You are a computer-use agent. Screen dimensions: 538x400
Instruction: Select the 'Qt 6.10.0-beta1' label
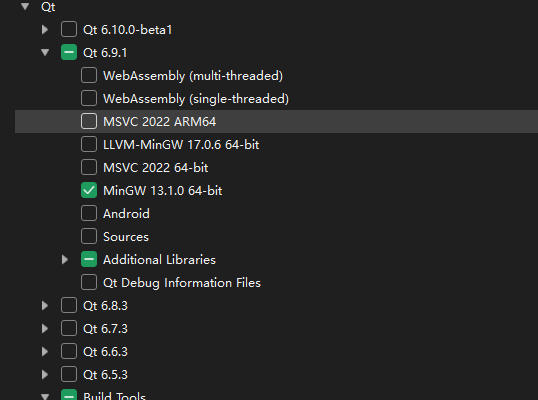[x=127, y=30]
